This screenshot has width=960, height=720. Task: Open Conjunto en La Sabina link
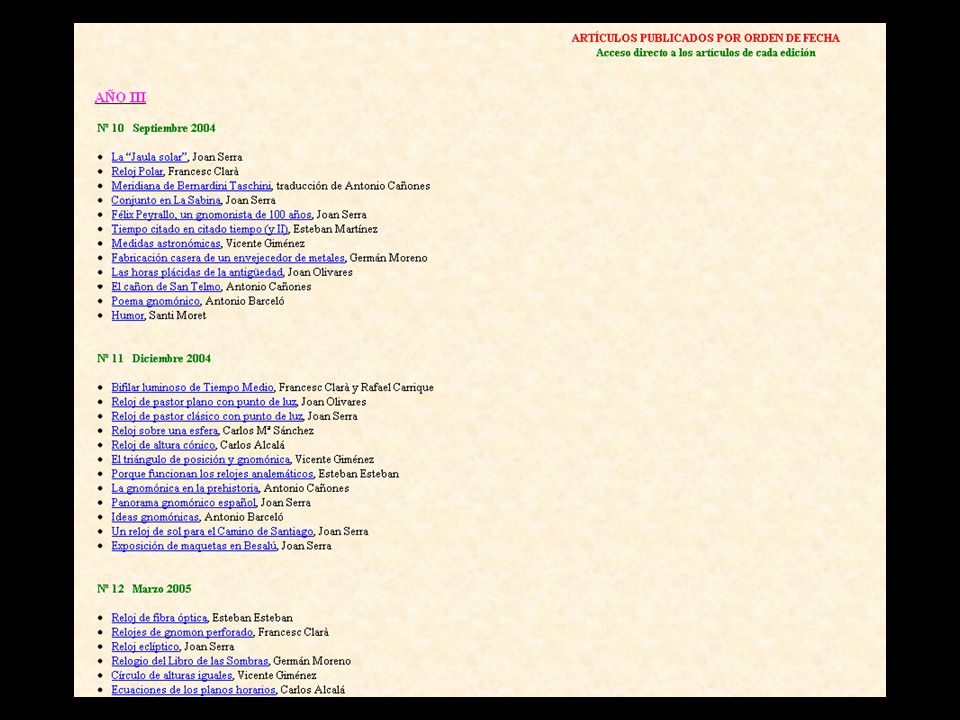[x=166, y=200]
